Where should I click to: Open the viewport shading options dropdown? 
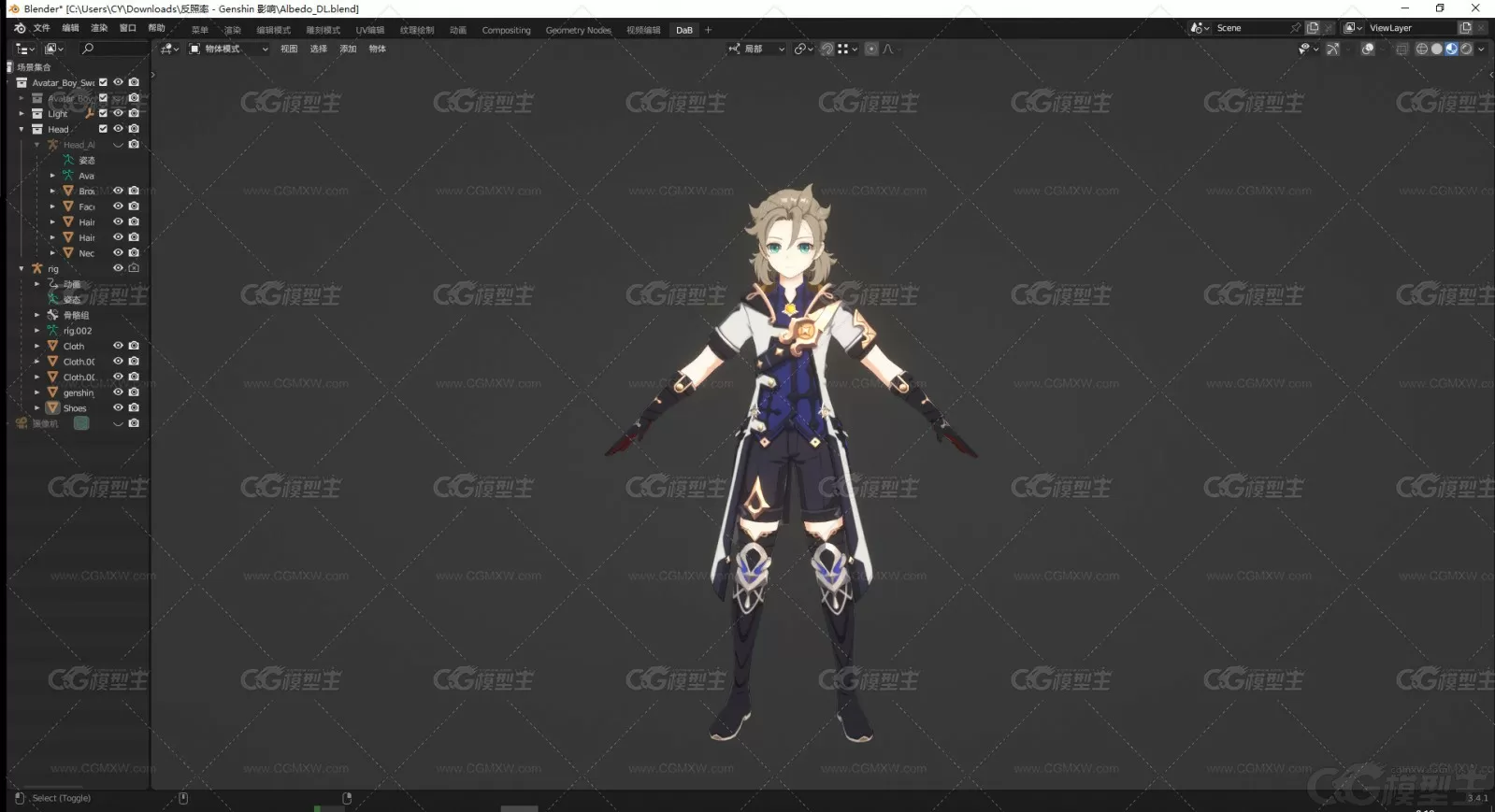coord(1481,49)
